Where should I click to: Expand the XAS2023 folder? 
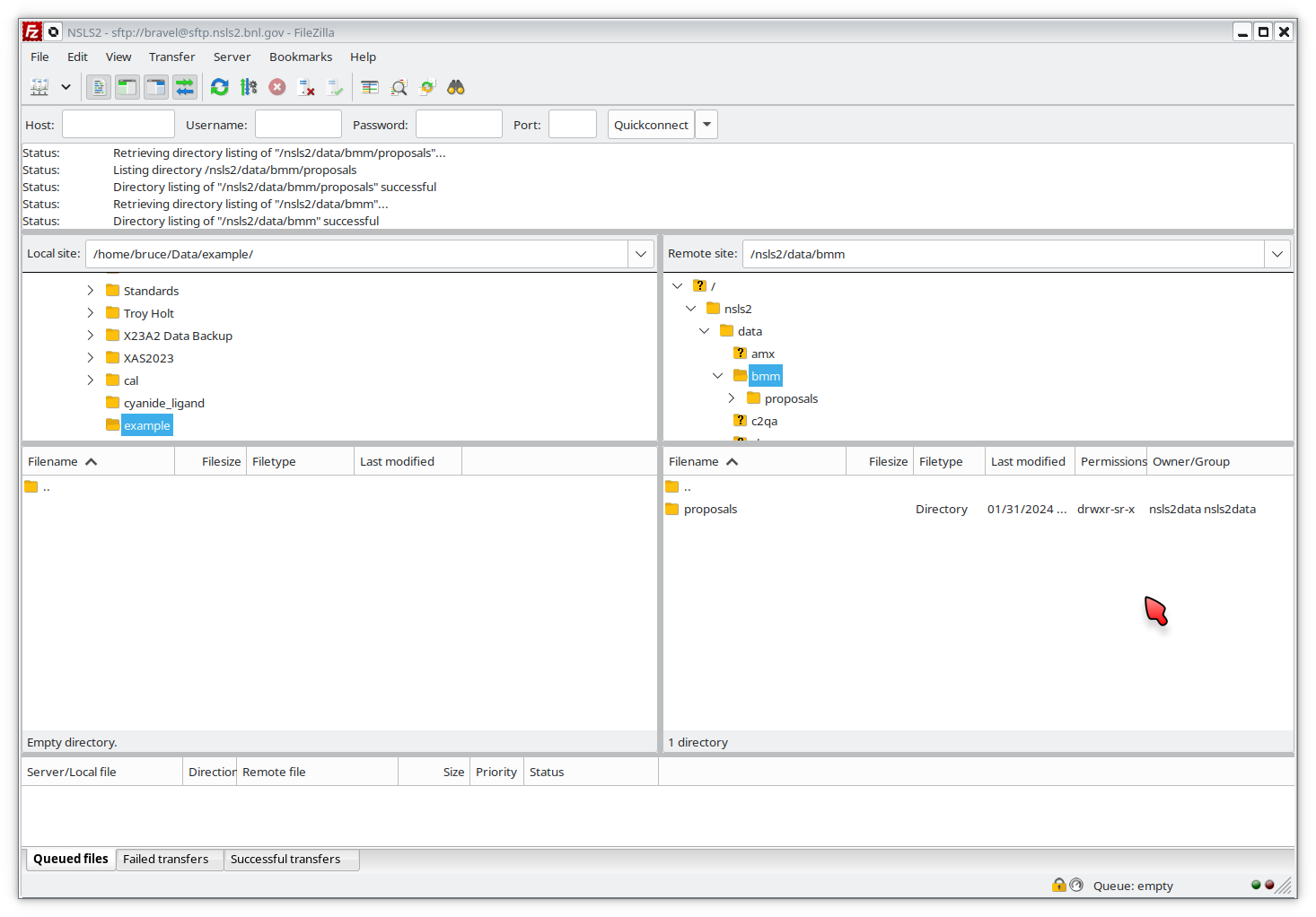coord(91,357)
